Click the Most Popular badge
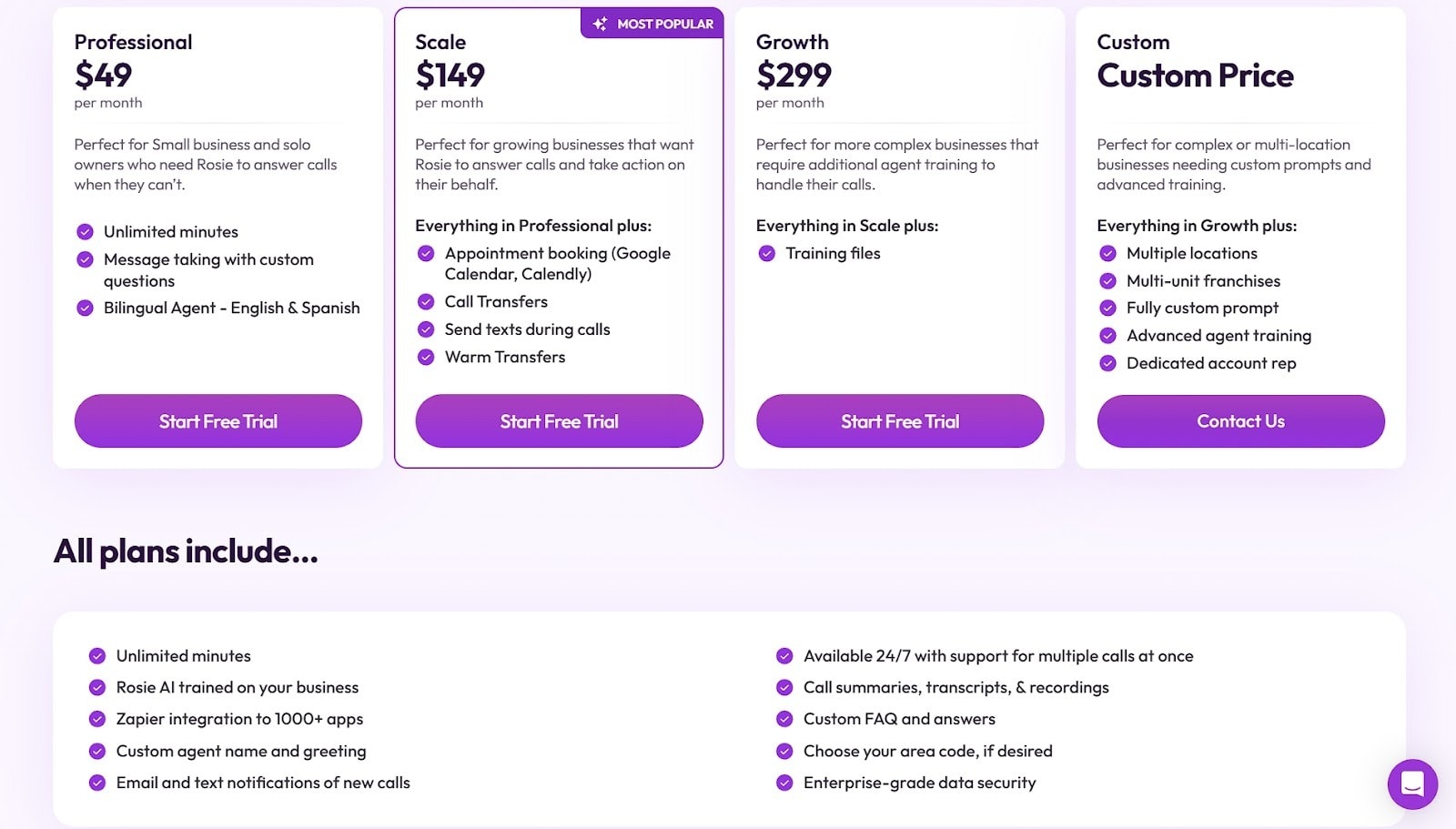This screenshot has height=829, width=1456. coord(652,24)
